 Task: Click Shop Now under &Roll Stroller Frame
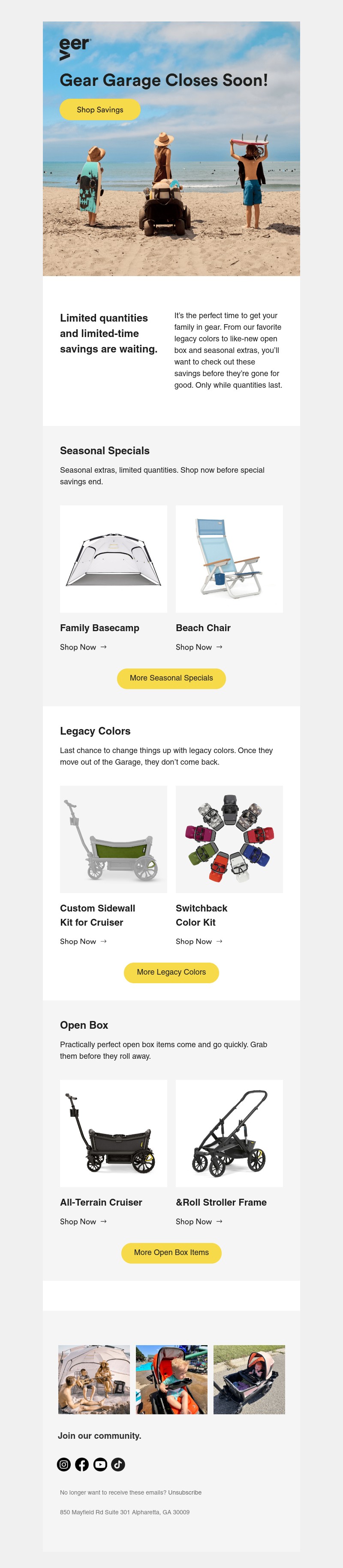point(199,1221)
